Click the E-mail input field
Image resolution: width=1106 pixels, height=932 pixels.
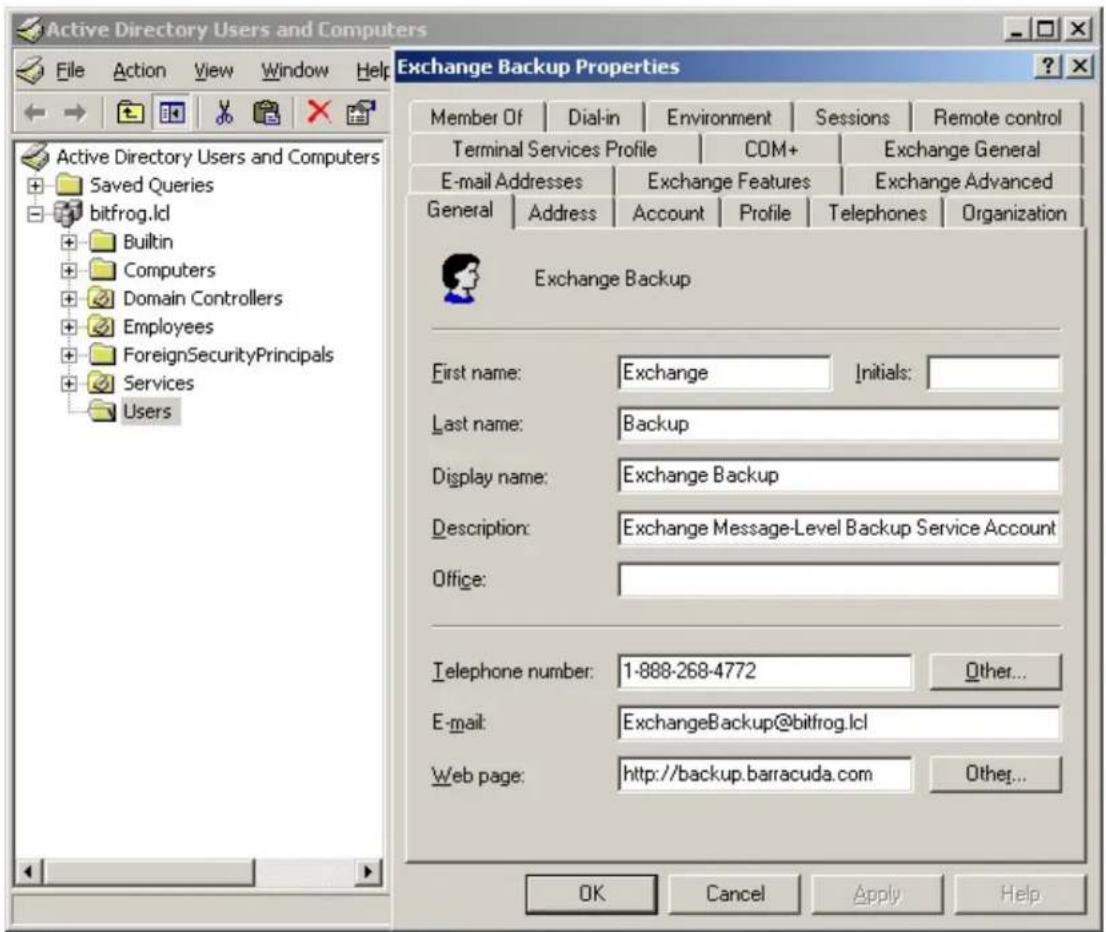[839, 722]
